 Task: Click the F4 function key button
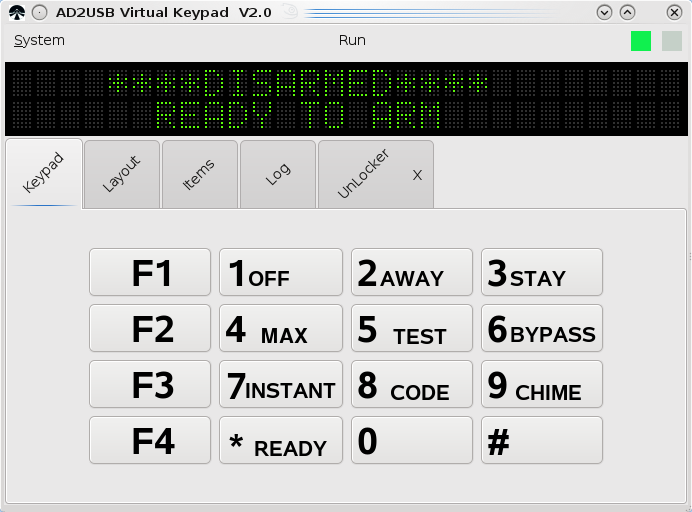(x=150, y=440)
